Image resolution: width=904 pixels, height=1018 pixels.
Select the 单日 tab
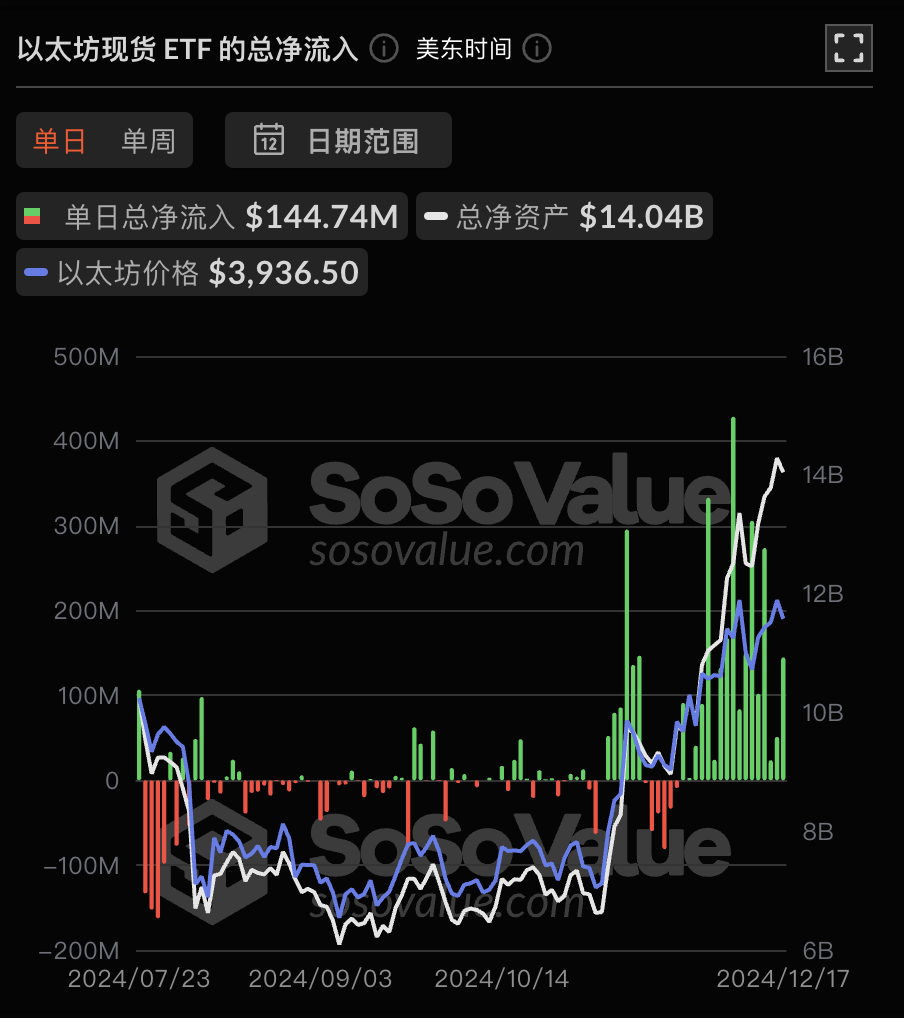click(60, 140)
